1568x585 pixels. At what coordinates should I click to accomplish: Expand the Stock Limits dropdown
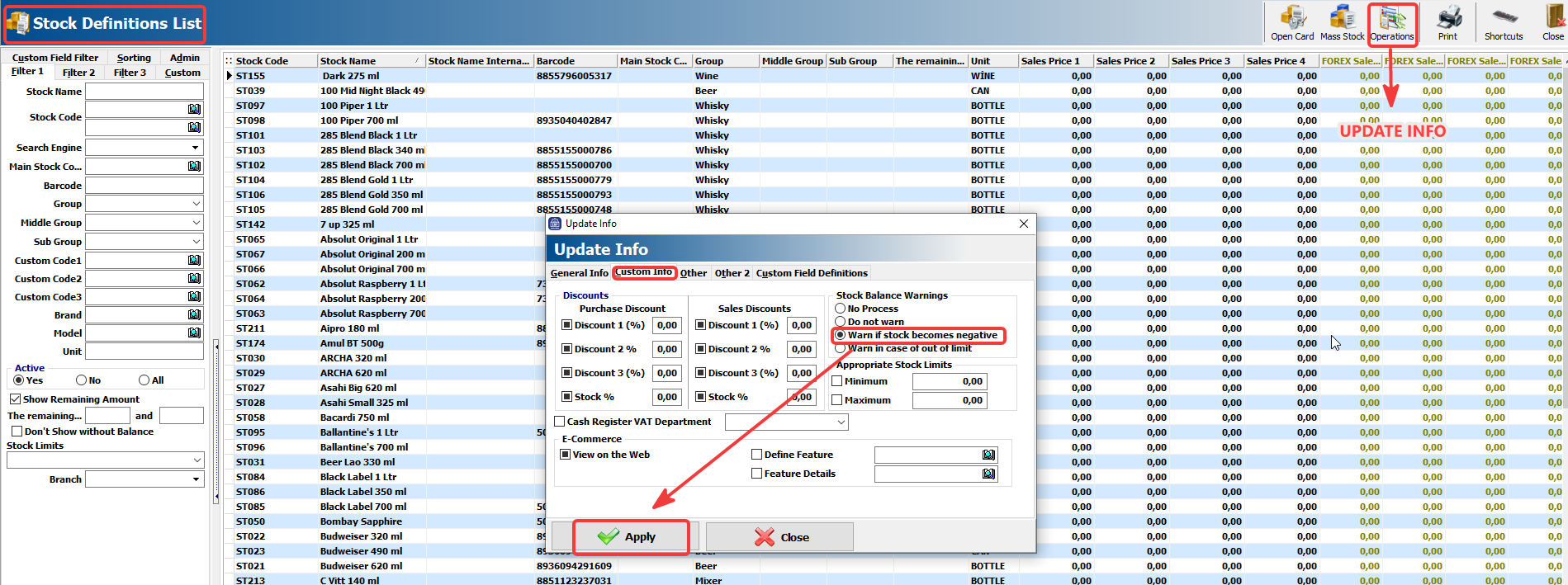[x=197, y=460]
